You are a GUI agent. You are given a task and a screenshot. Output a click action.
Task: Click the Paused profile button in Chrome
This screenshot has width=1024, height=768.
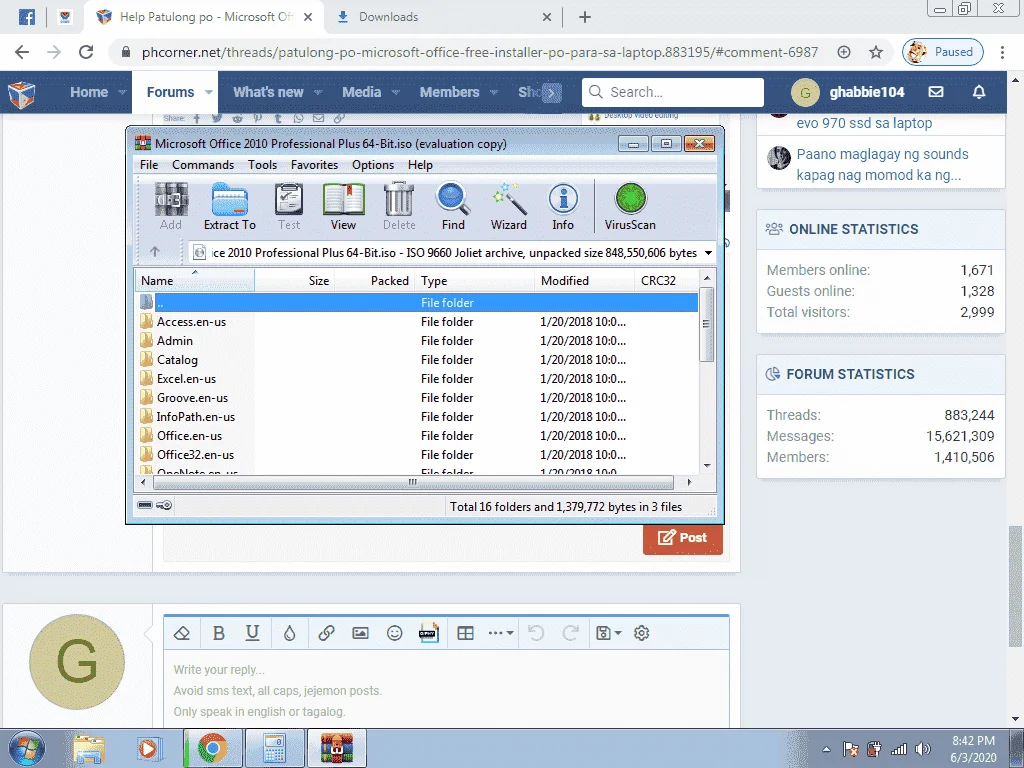tap(943, 52)
